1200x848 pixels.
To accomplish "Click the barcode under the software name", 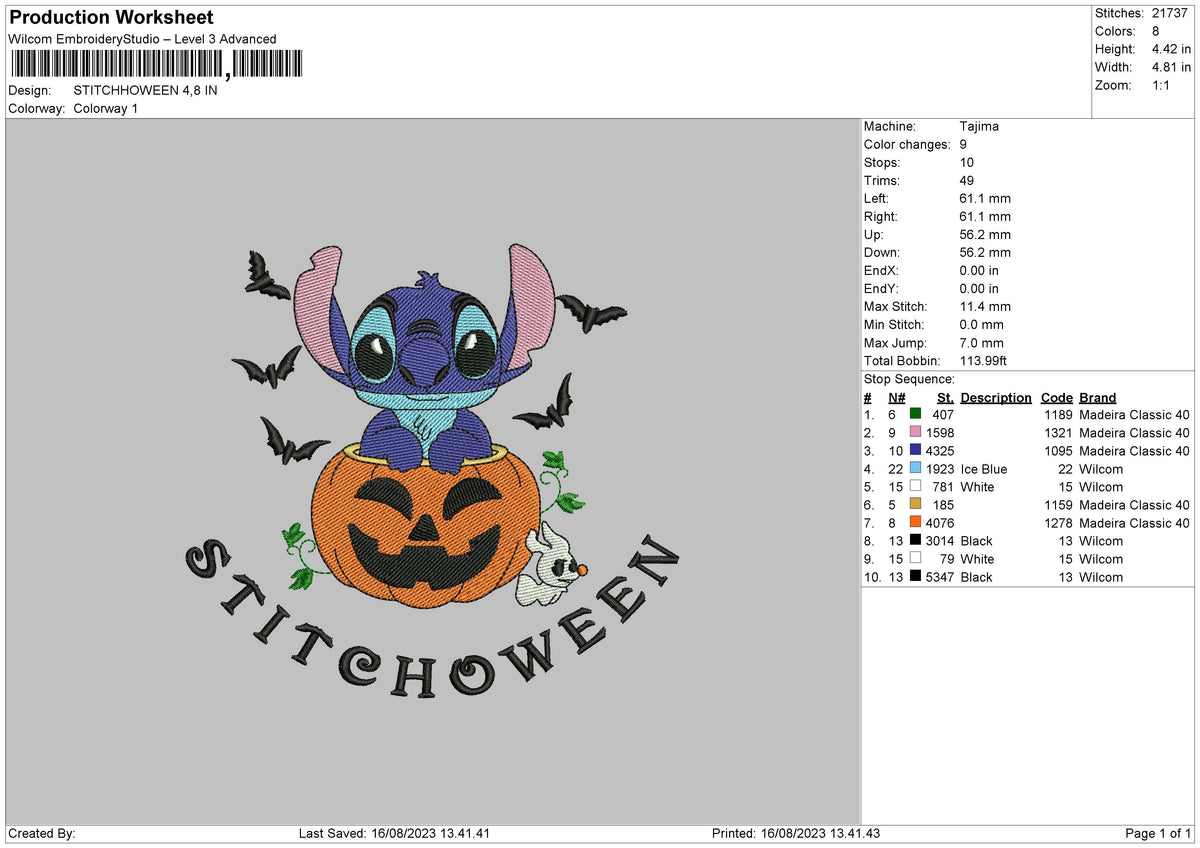I will (155, 65).
